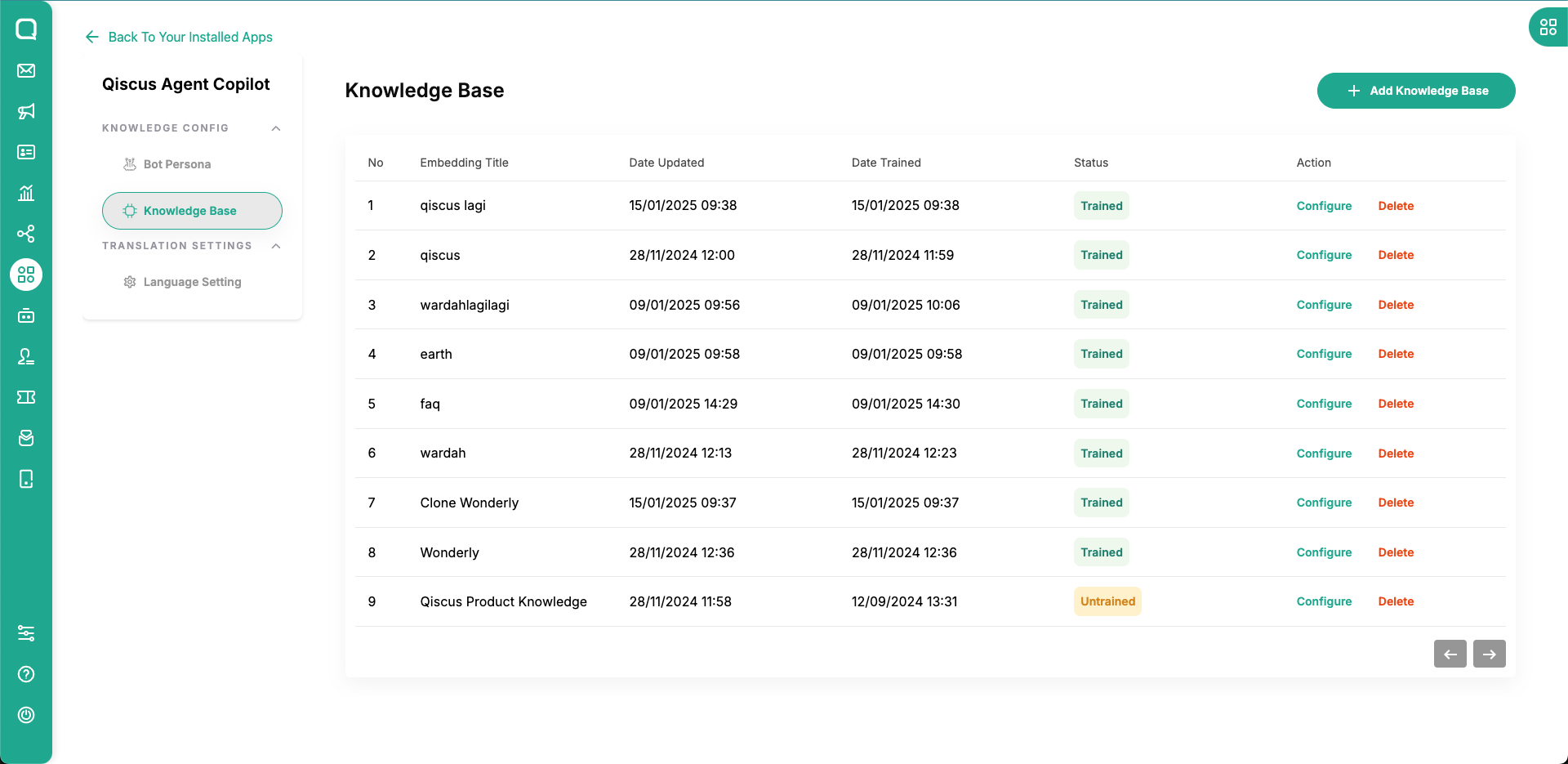Click Status column header
The image size is (1568, 764).
coord(1091,163)
